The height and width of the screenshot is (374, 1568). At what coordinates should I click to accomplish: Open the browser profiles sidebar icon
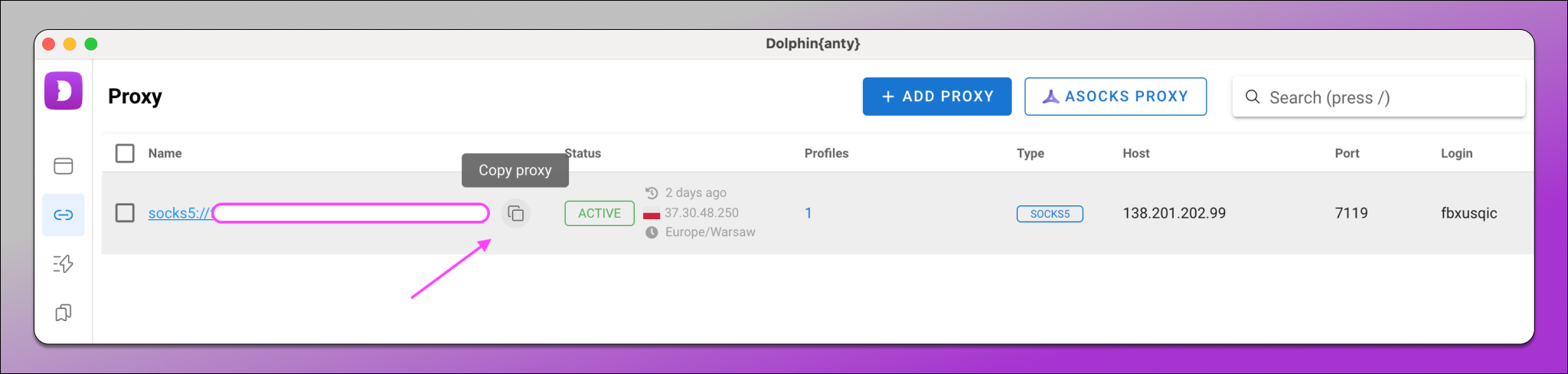point(64,166)
